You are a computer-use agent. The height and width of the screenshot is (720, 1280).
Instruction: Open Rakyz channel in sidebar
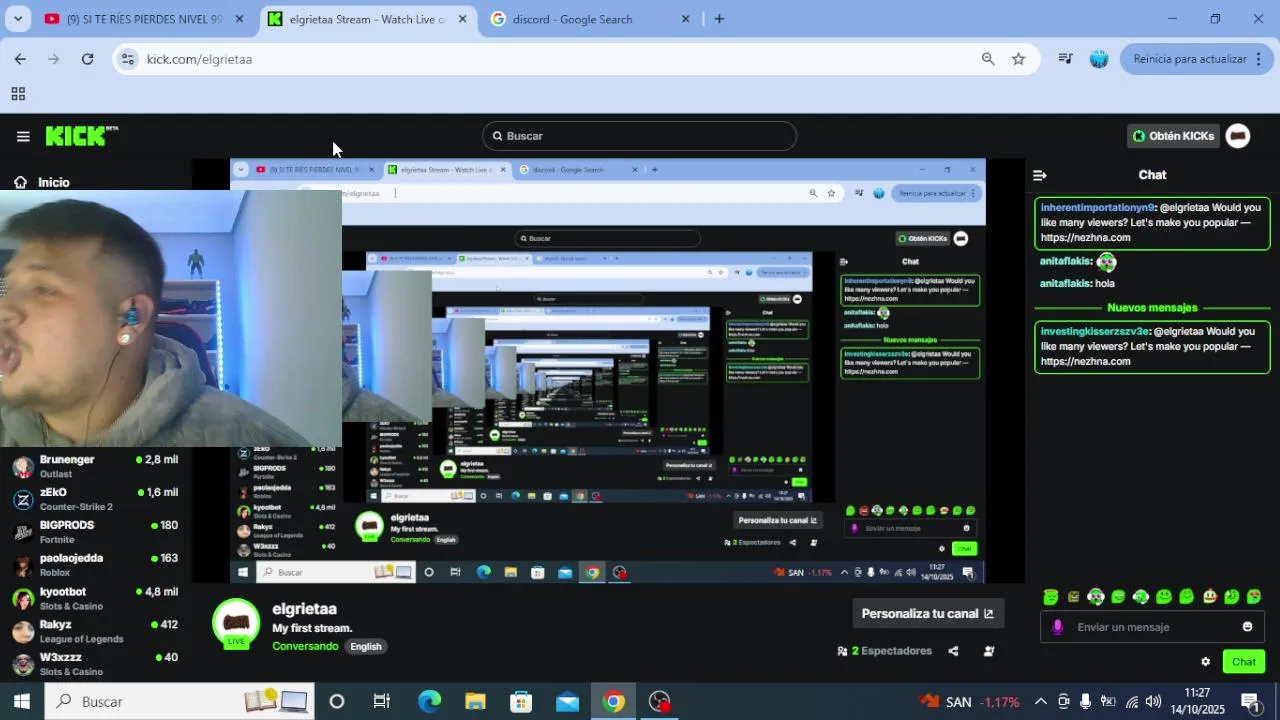click(95, 631)
